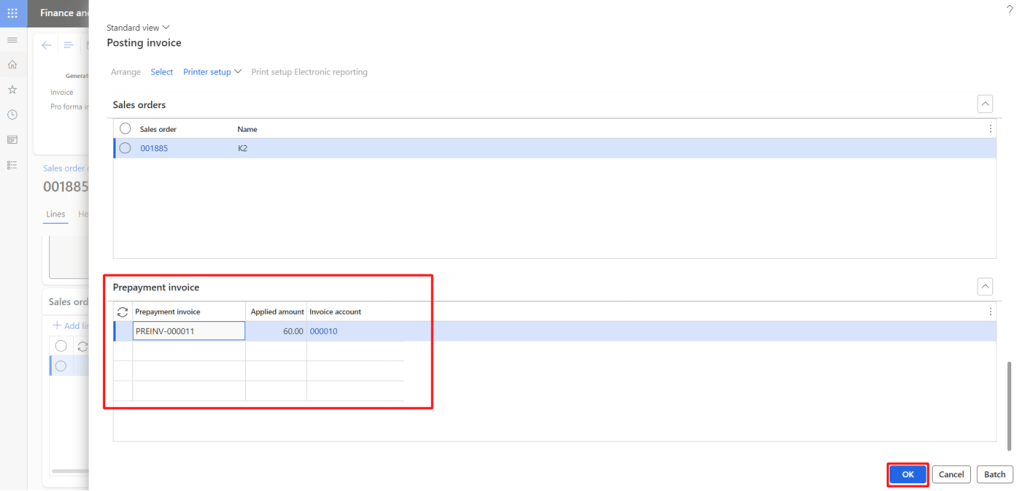The image size is (1022, 491).
Task: Click the help question mark icon
Action: (x=1009, y=9)
